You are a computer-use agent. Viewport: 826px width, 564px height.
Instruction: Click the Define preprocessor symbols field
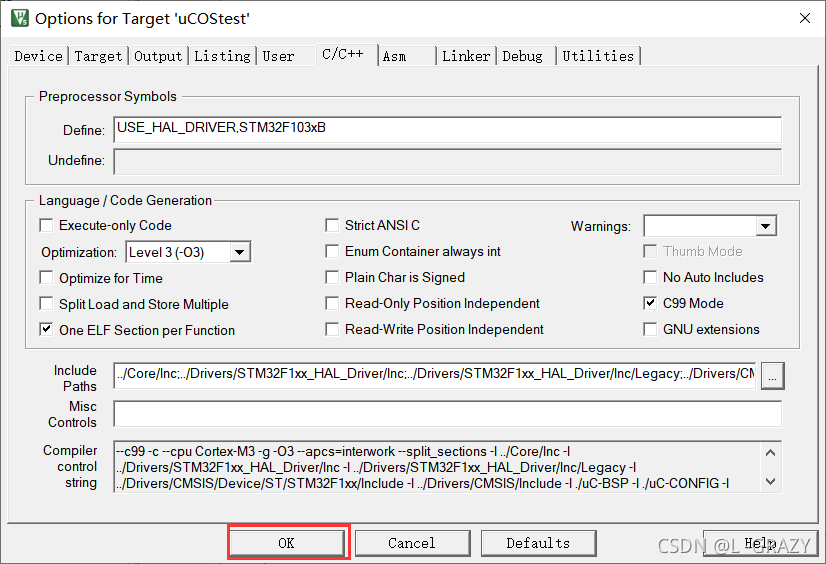447,130
